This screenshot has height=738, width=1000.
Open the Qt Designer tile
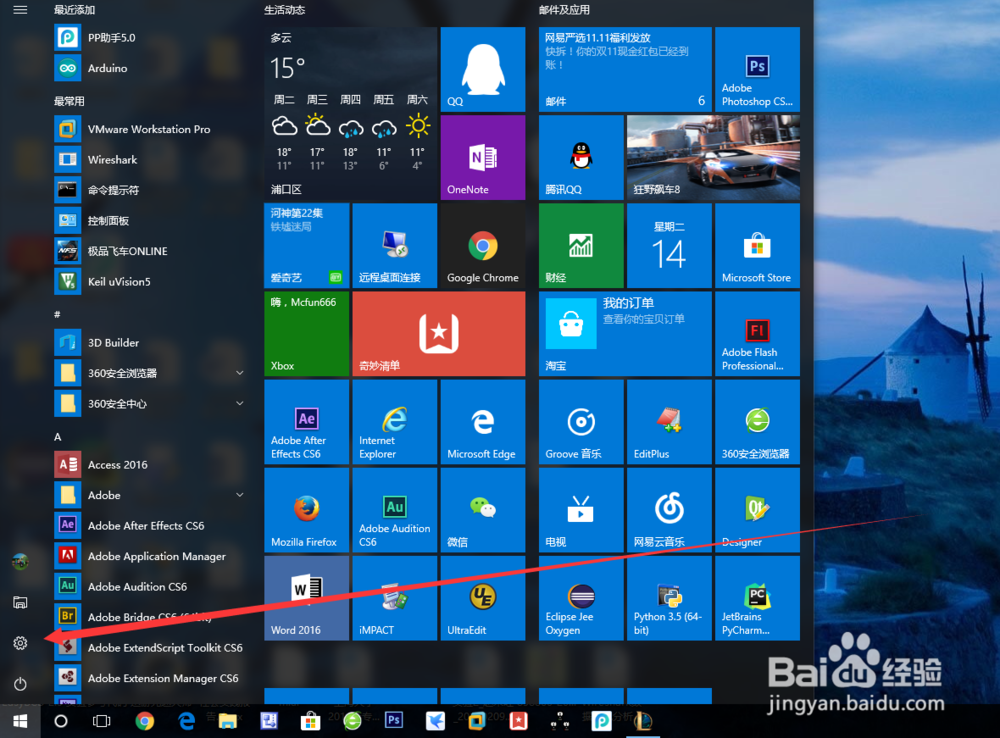click(757, 510)
